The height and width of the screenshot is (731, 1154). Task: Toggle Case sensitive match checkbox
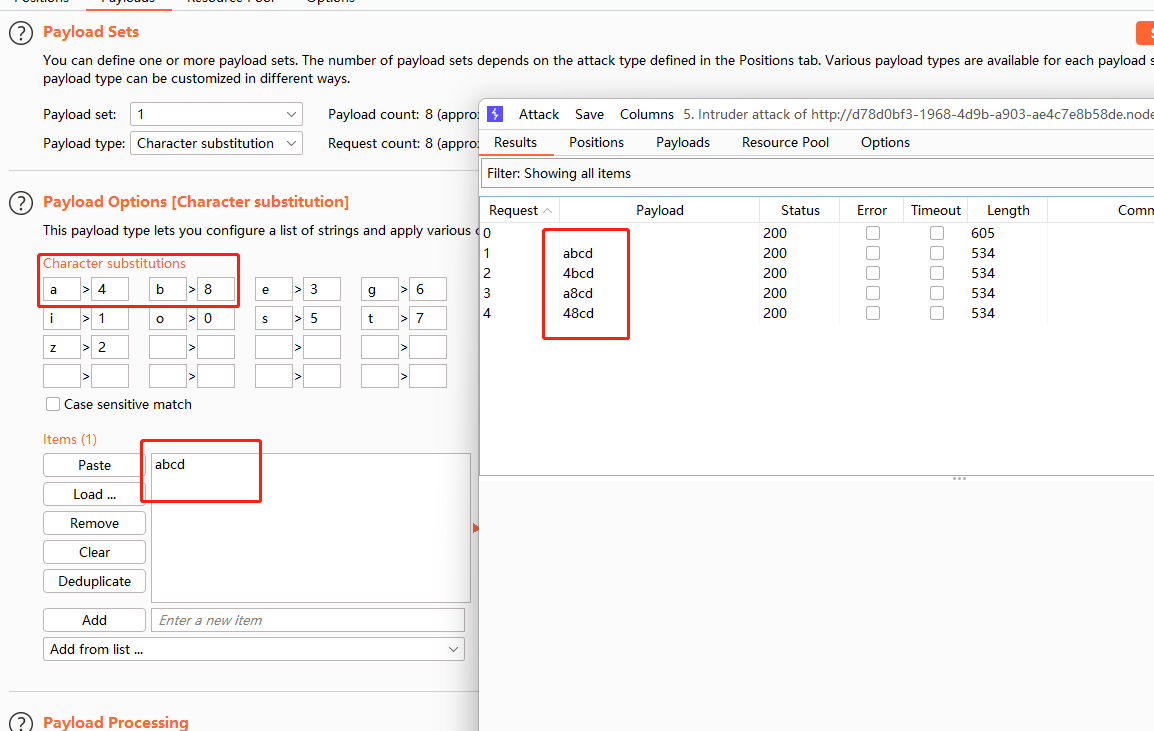pyautogui.click(x=53, y=404)
